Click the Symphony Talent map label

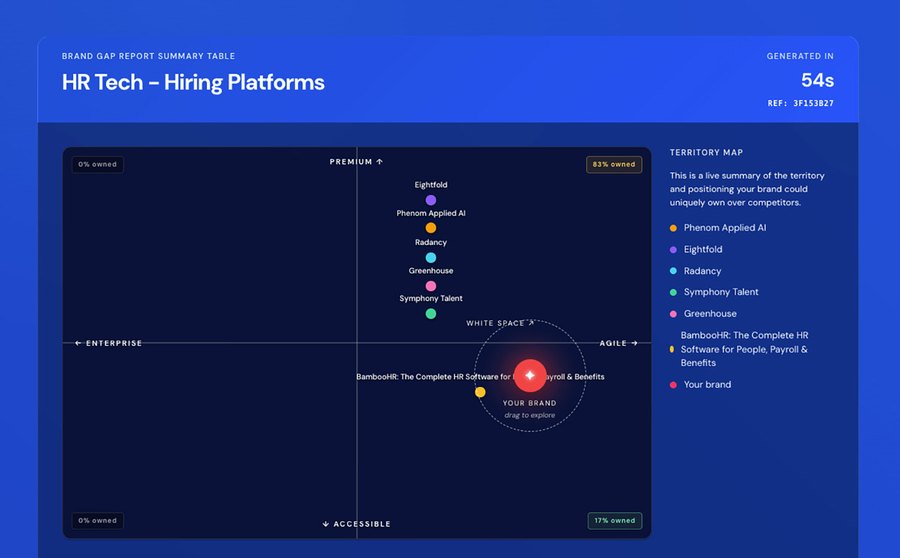tap(431, 299)
